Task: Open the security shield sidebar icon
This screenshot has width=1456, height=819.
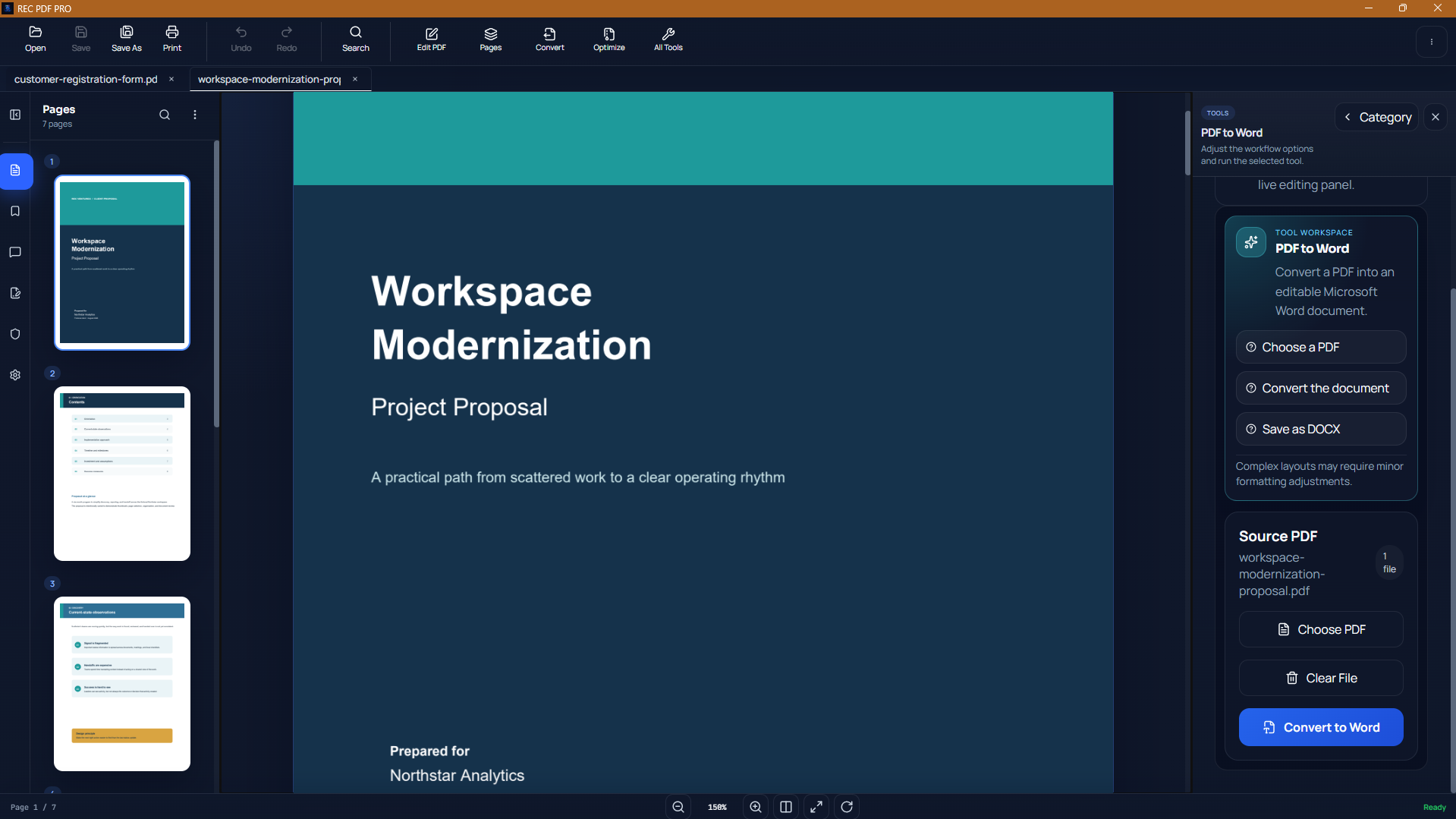Action: (x=15, y=334)
